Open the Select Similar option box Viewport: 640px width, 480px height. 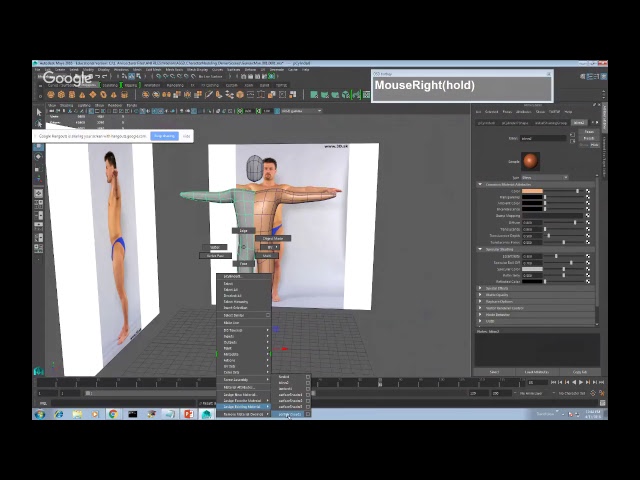pyautogui.click(x=268, y=315)
